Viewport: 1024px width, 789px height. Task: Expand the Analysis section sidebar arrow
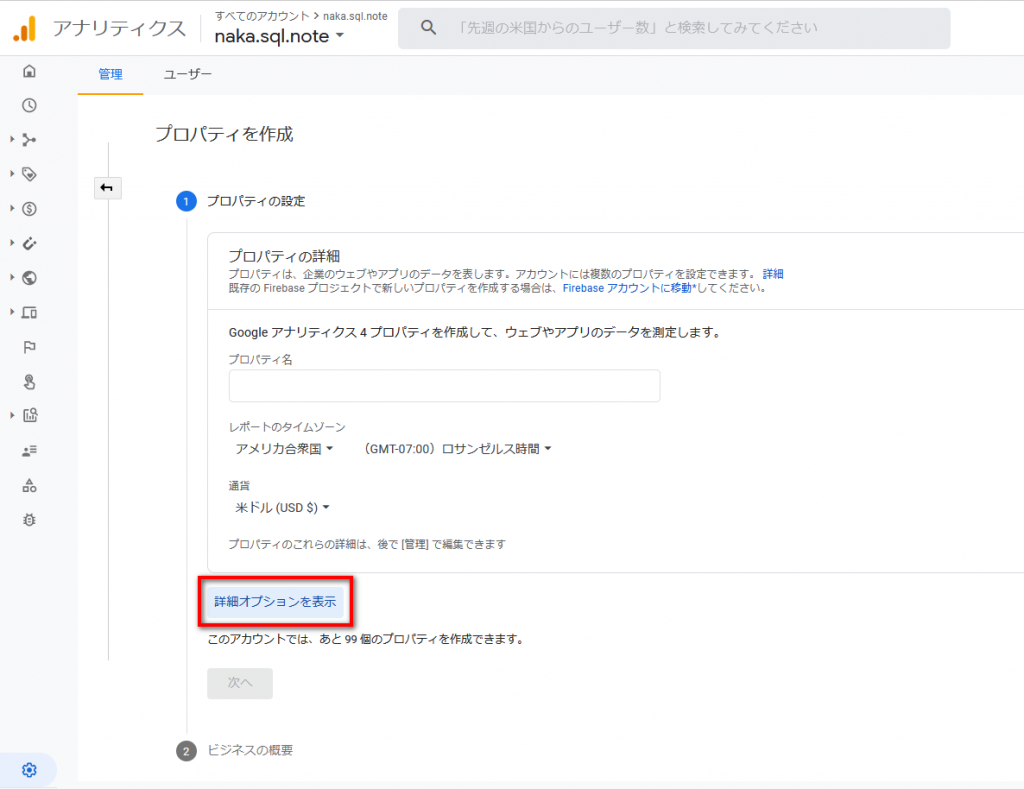click(x=12, y=415)
